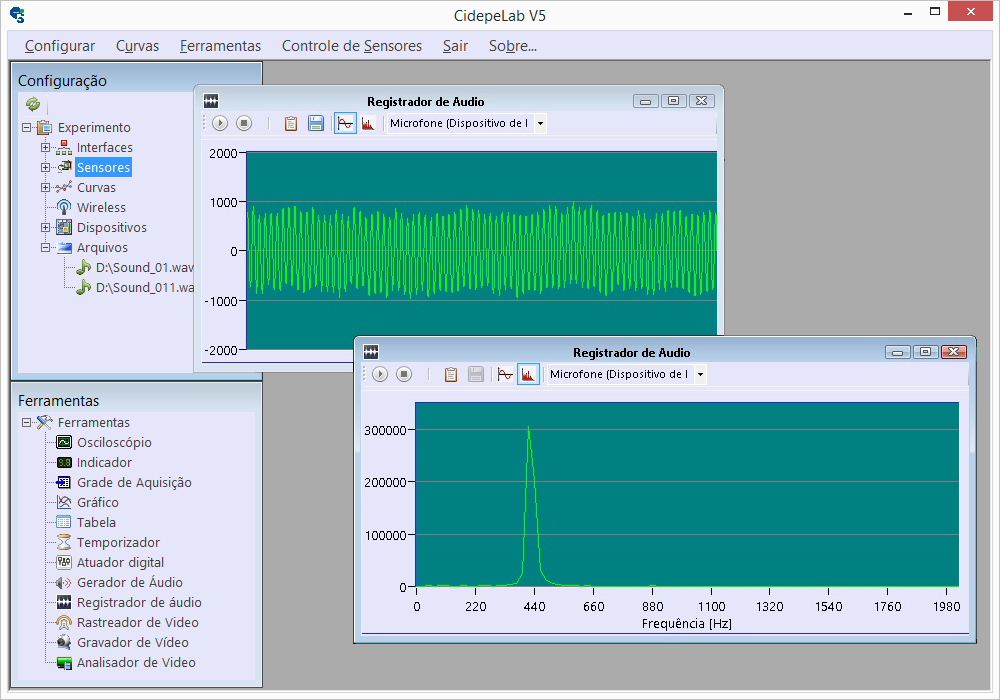The image size is (1000, 700).
Task: Click Experimento clipboard icon
Action: point(44,128)
